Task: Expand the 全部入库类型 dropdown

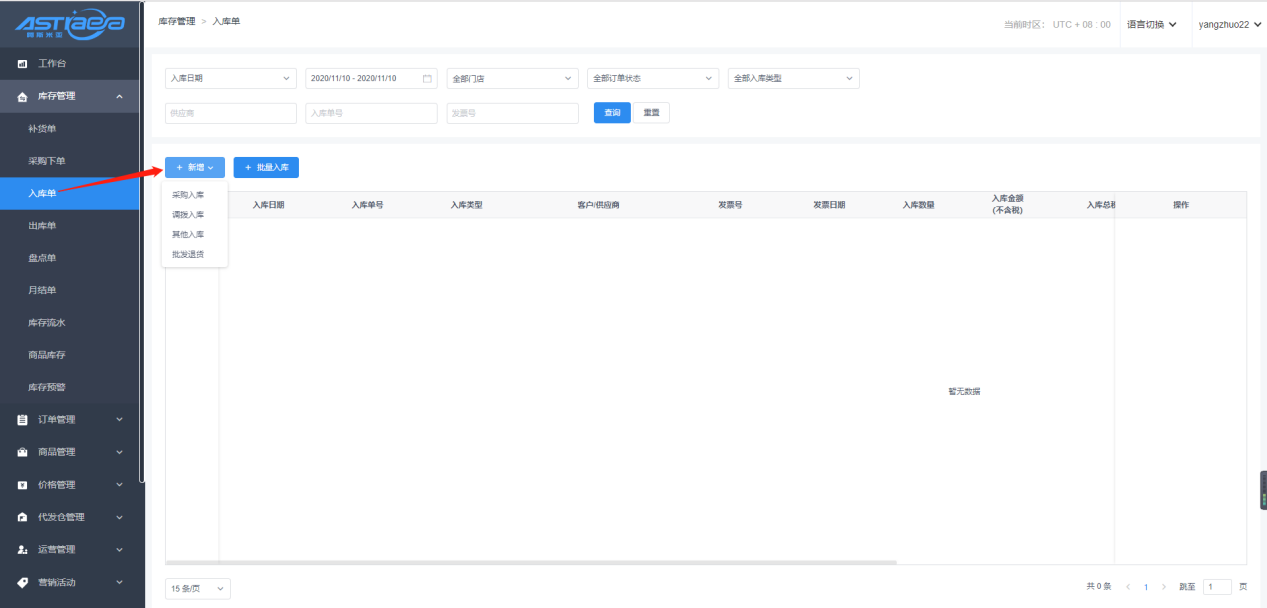Action: (x=794, y=78)
